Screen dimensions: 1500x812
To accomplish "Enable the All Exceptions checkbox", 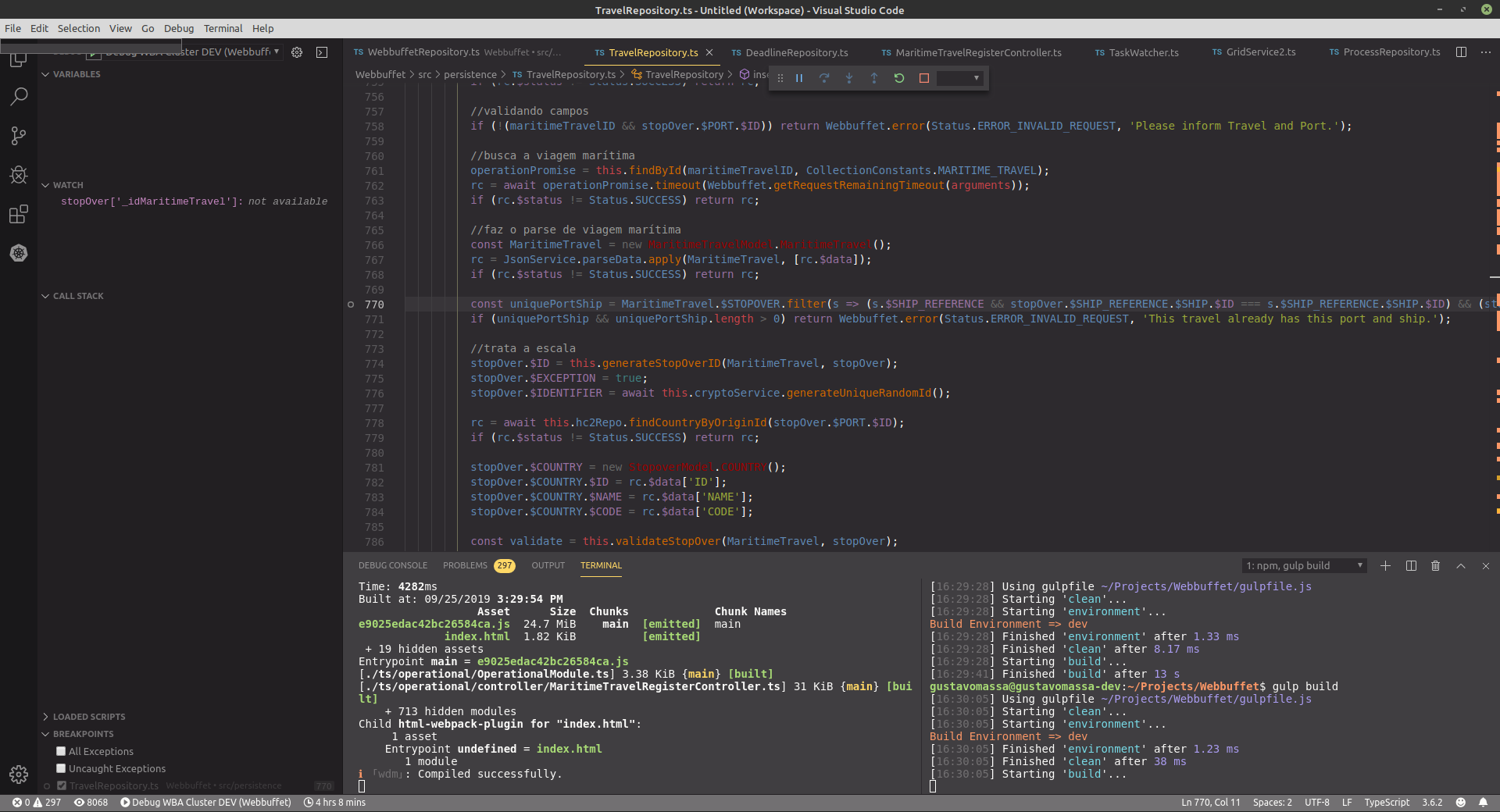I will 60,751.
